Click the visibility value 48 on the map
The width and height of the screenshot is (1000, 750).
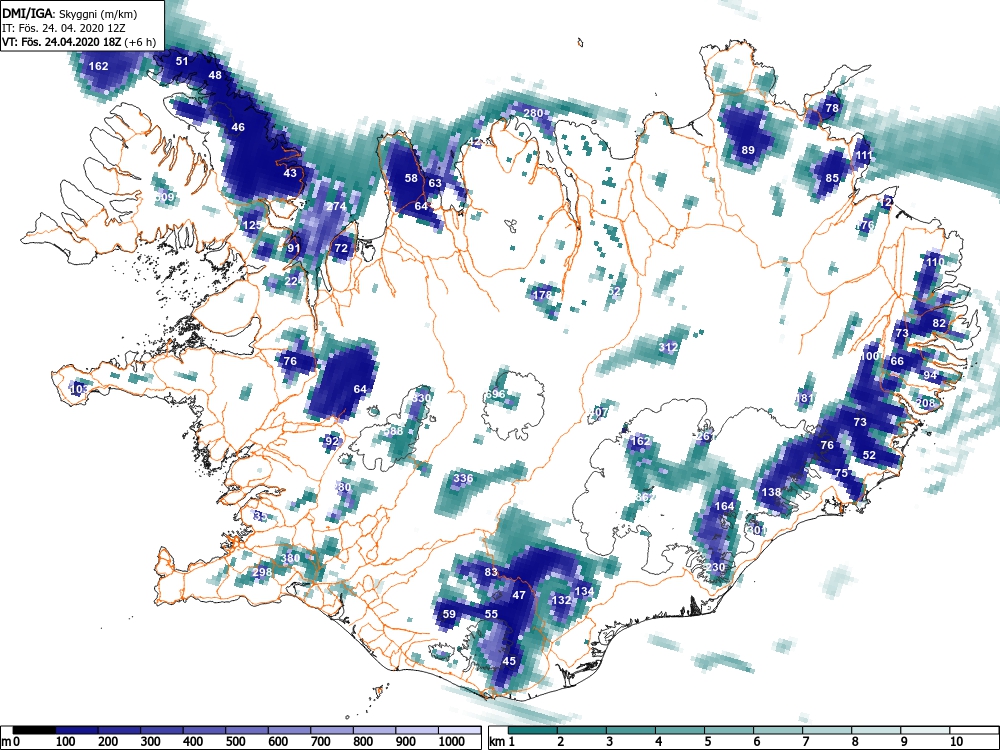coord(216,75)
